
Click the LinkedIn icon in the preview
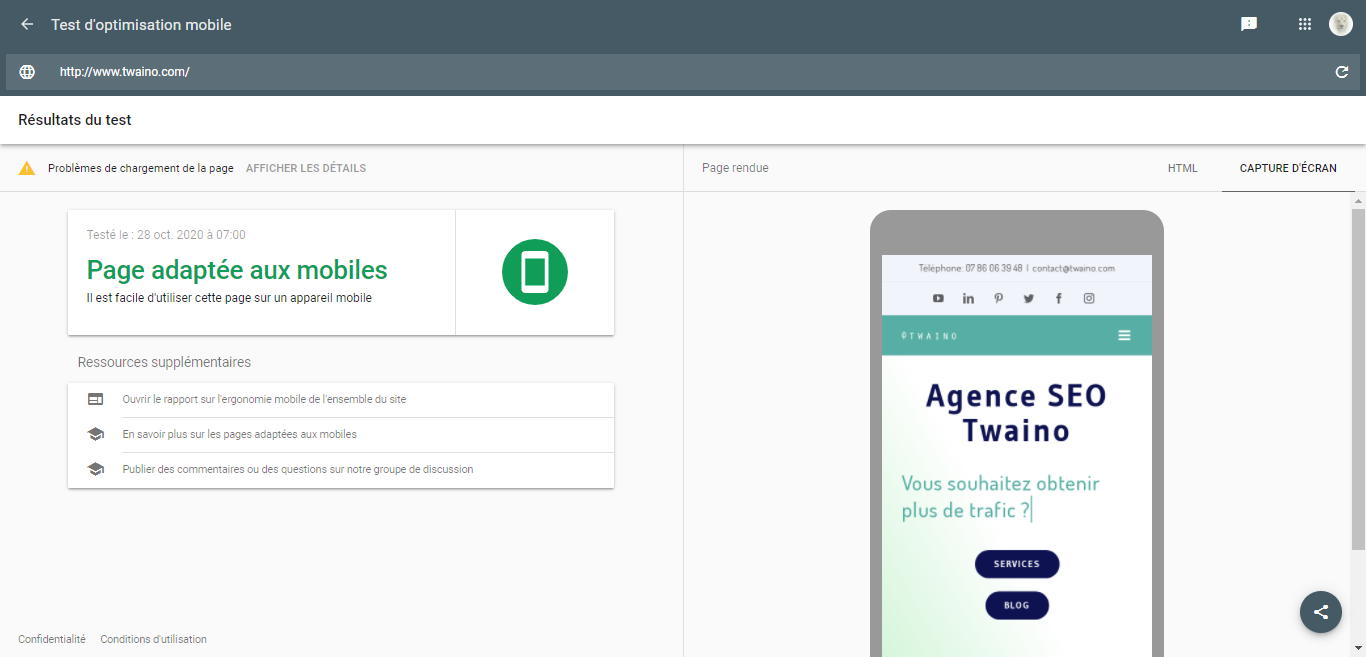pyautogui.click(x=968, y=298)
